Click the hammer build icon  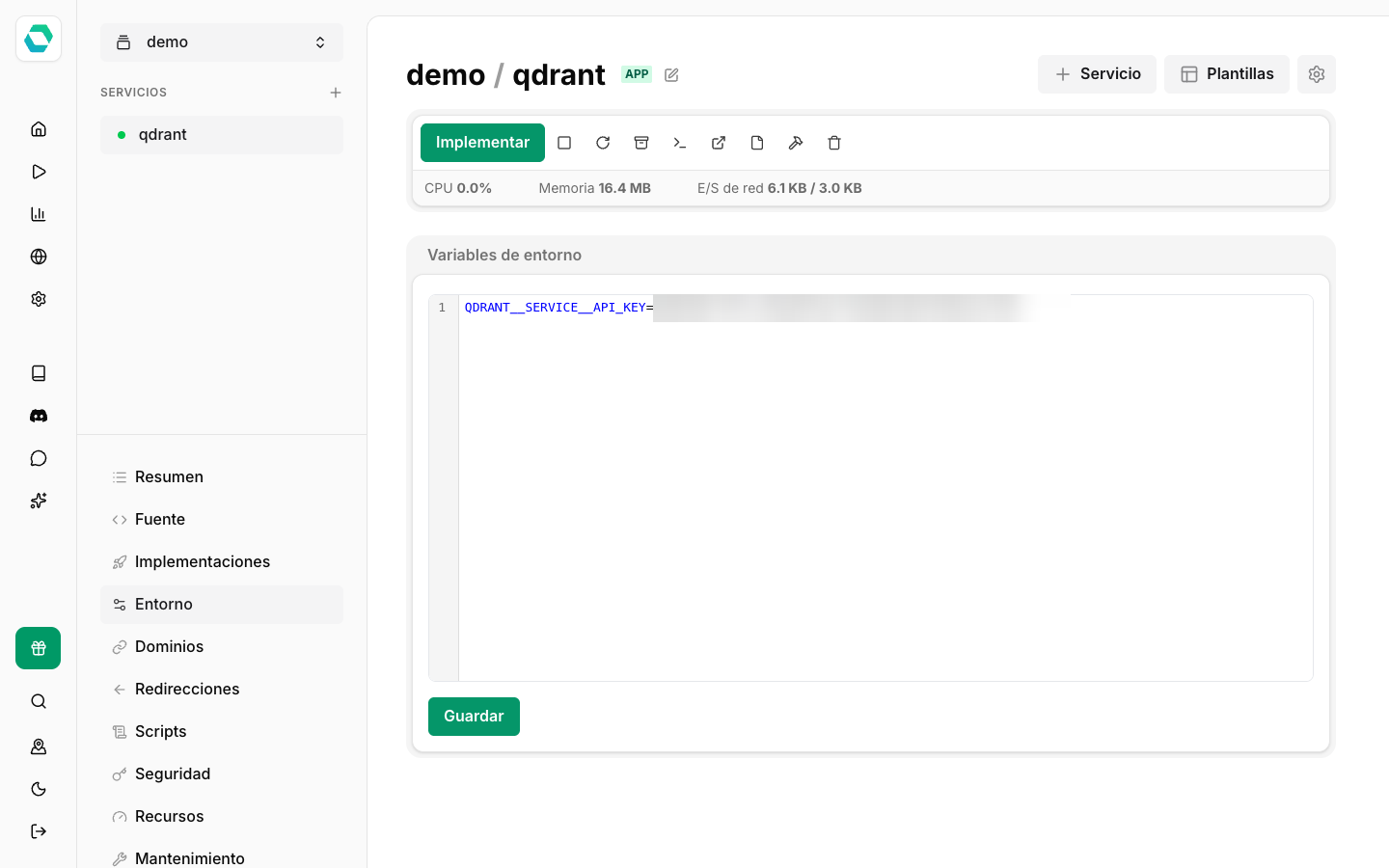[796, 143]
